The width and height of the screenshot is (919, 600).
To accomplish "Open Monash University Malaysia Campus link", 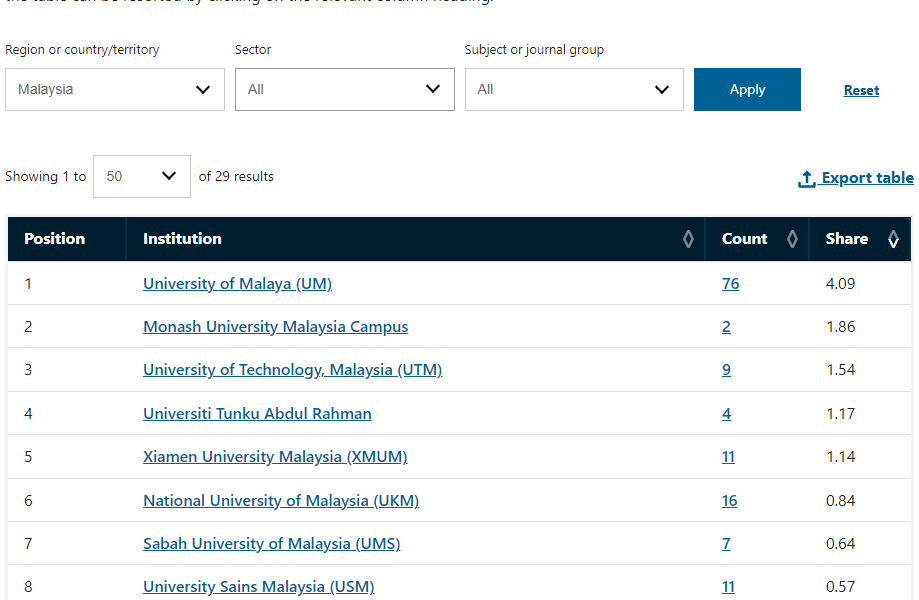I will 275,326.
